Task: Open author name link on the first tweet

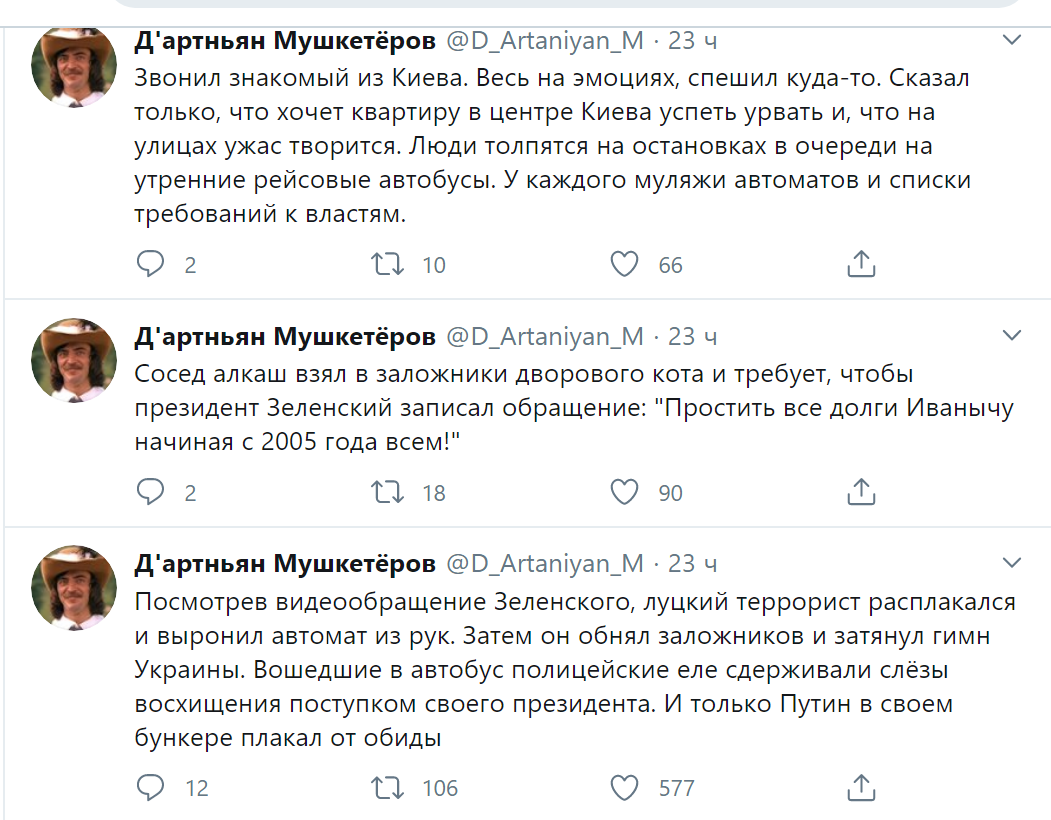Action: tap(285, 41)
